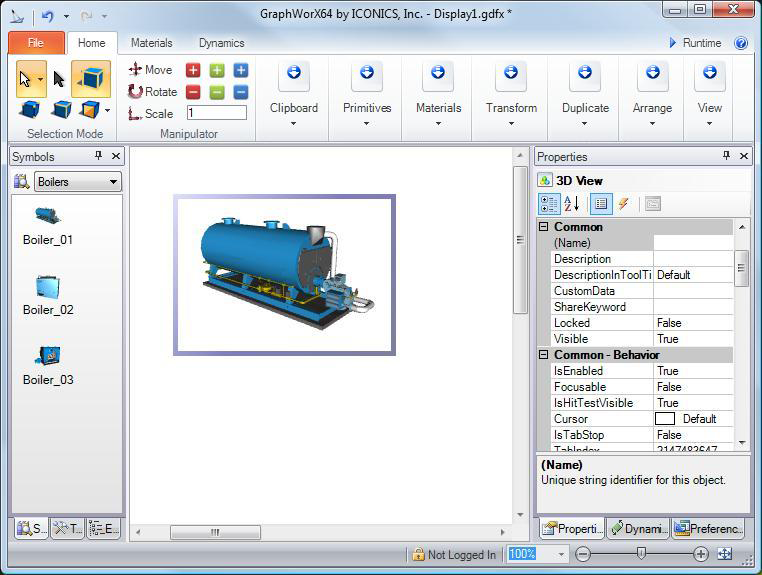Collapse the Common - Behavior property section
Viewport: 762px width, 575px height.
[x=544, y=355]
